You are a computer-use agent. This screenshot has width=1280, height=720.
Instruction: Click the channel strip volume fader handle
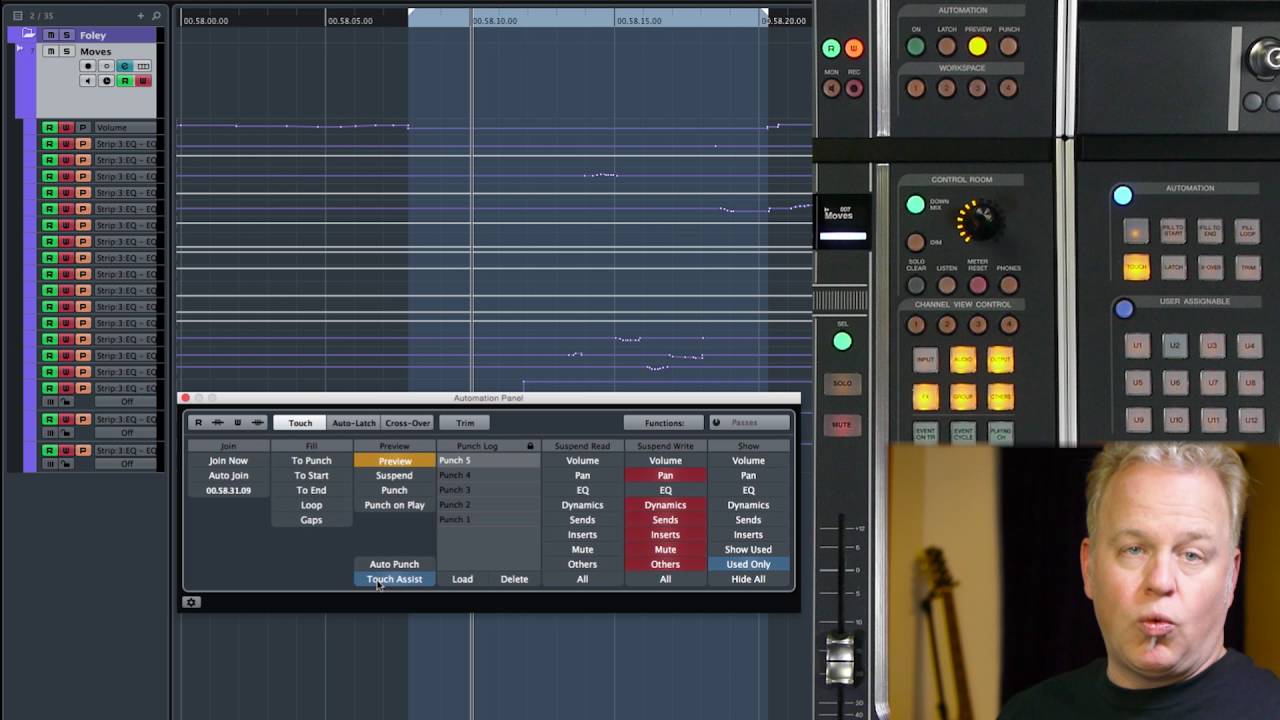tap(840, 660)
